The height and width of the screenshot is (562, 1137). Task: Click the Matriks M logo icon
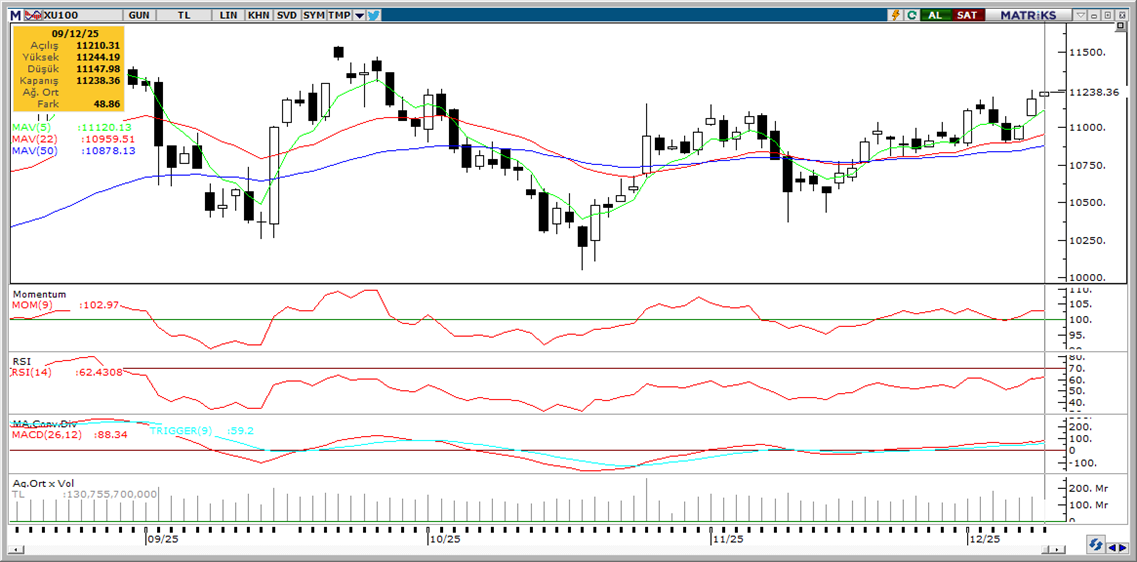[x=14, y=15]
